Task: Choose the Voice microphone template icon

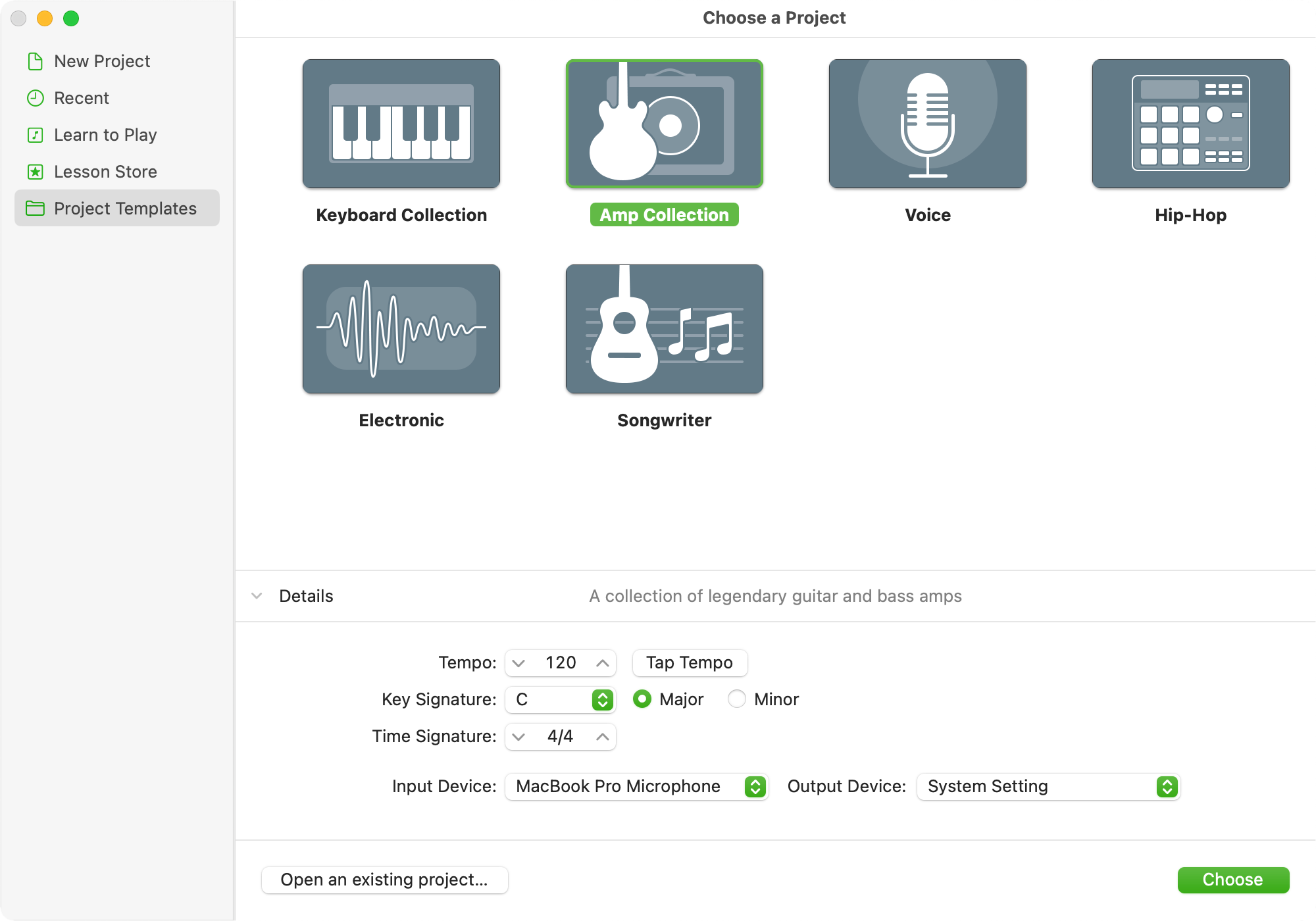Action: point(928,124)
